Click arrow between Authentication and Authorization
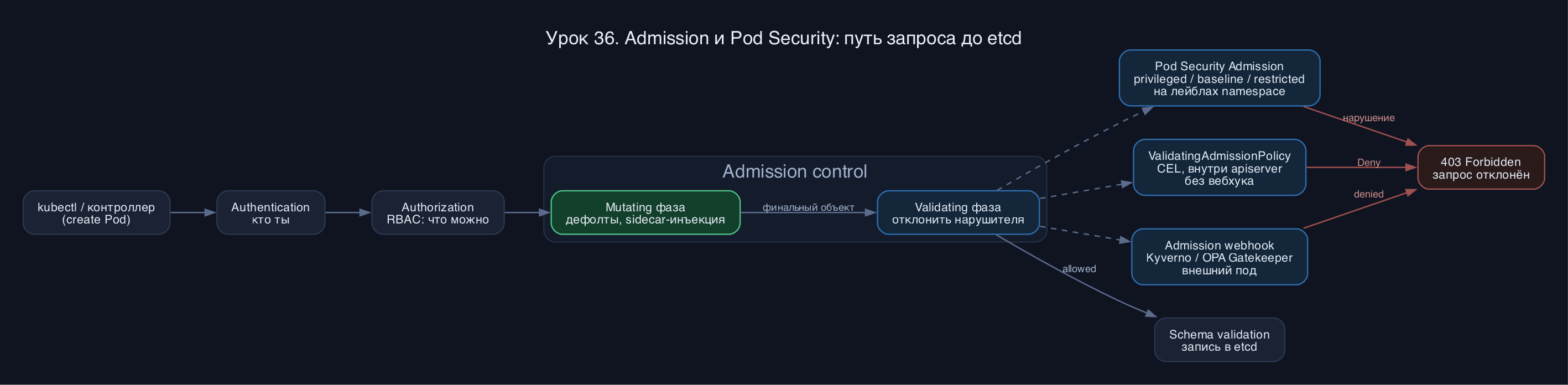The width and height of the screenshot is (1568, 385). [348, 212]
